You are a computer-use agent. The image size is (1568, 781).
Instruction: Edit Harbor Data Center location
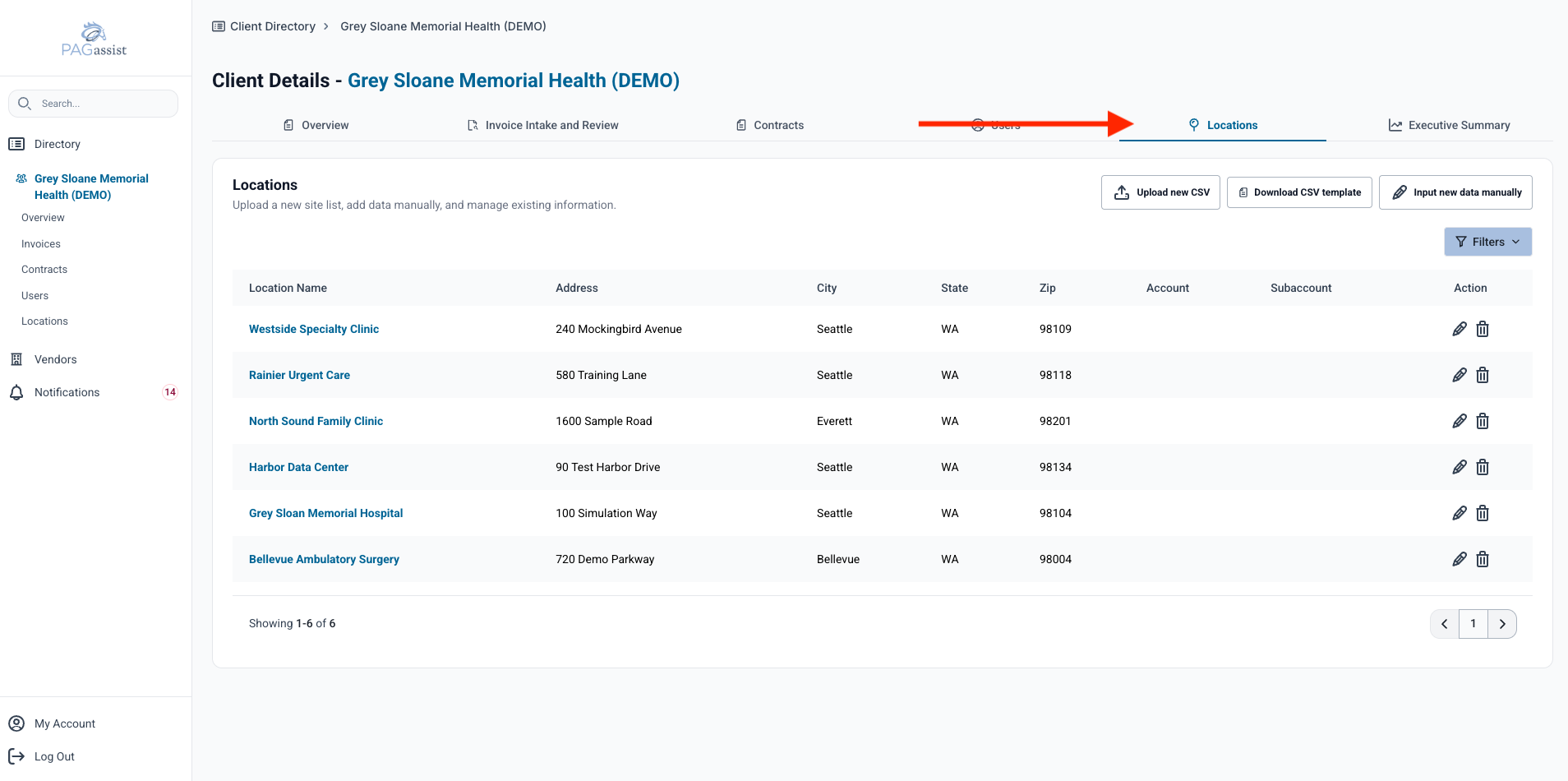tap(1460, 467)
